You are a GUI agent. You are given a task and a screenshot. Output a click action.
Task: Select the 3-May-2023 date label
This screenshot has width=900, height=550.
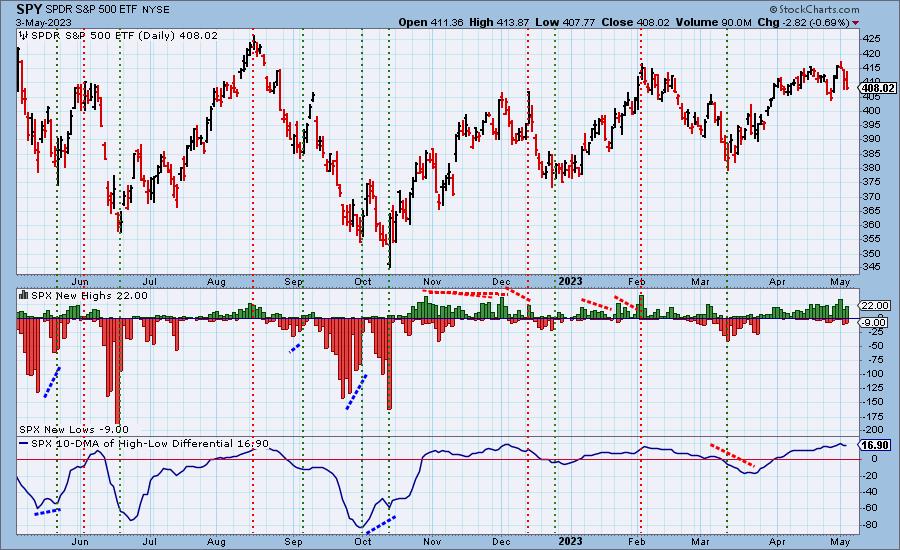[44, 22]
